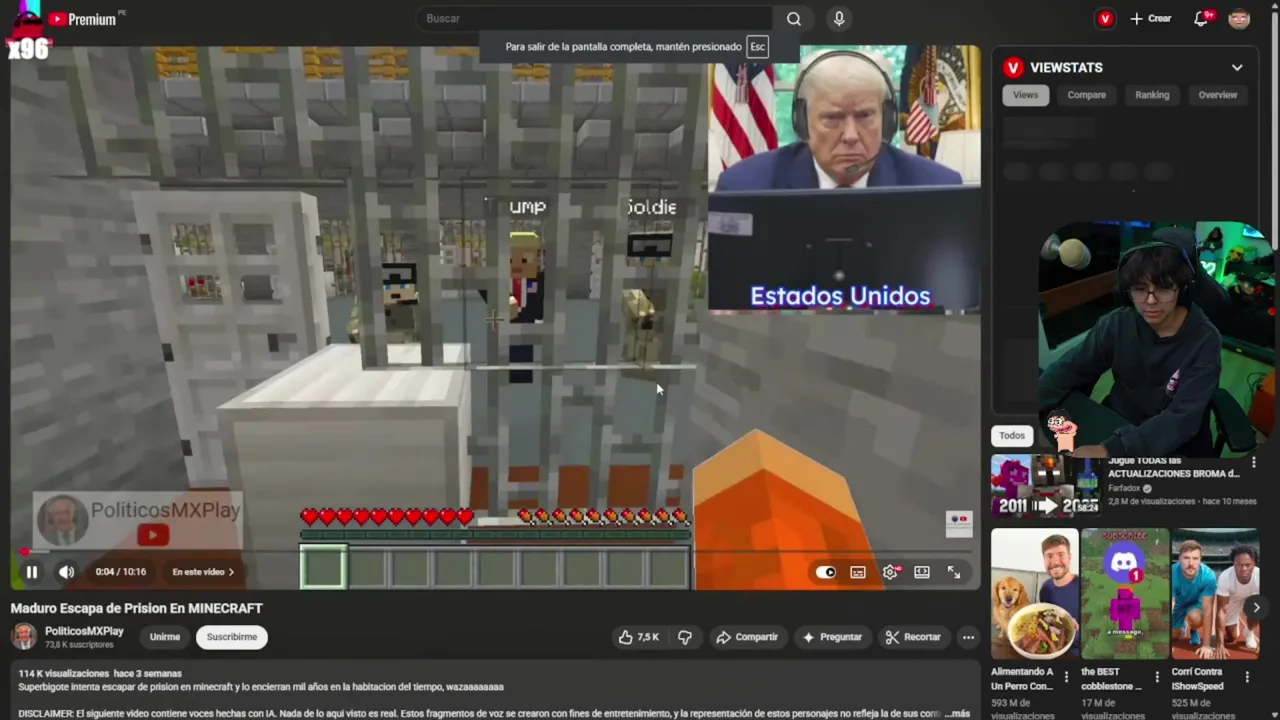Select the Todos filter chip
This screenshot has height=720, width=1280.
pyautogui.click(x=1012, y=435)
